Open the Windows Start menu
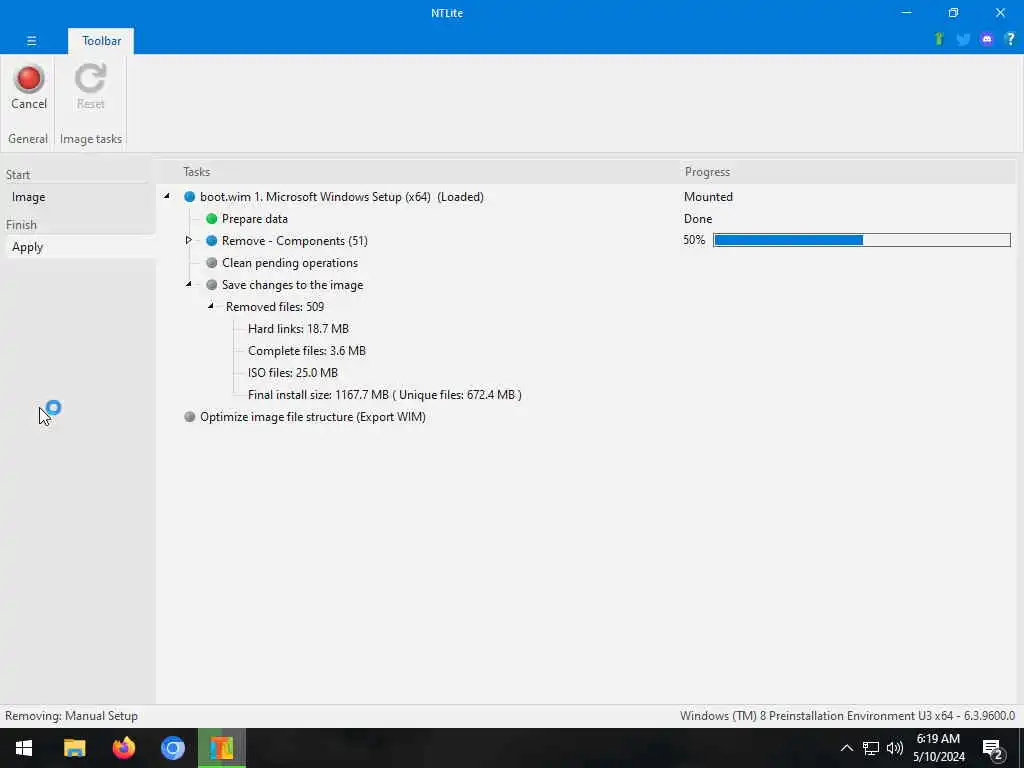The height and width of the screenshot is (768, 1024). (x=24, y=748)
